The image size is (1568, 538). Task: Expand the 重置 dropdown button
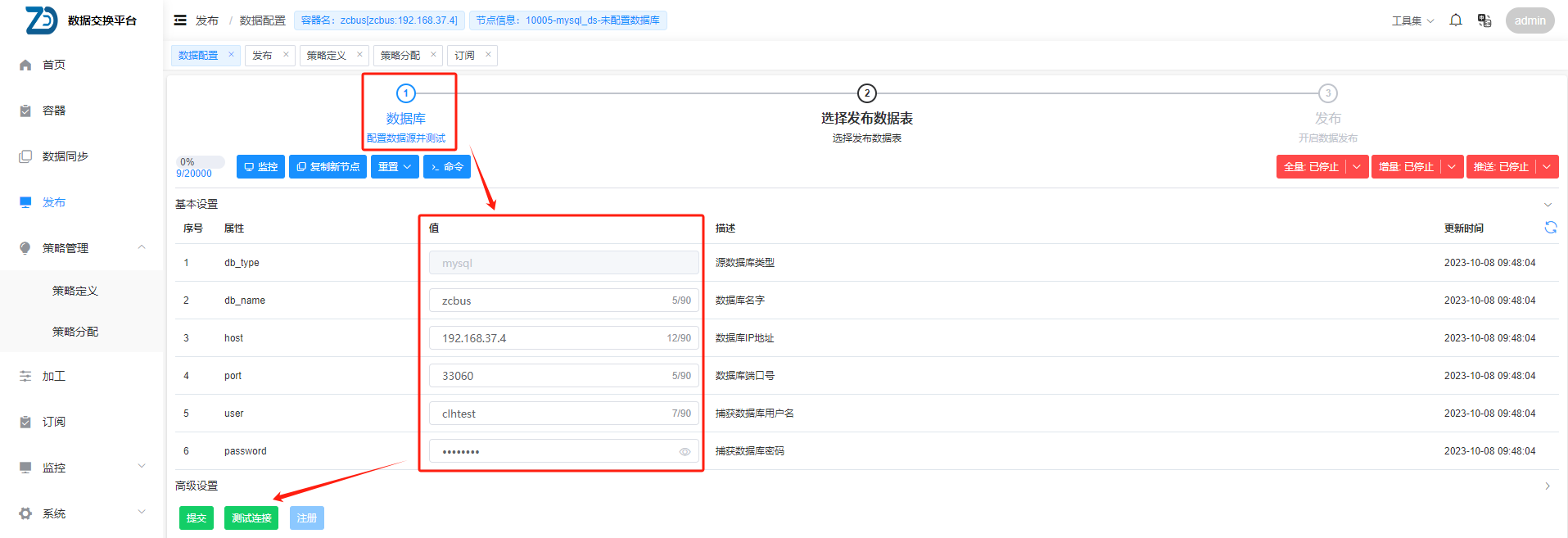tap(395, 167)
